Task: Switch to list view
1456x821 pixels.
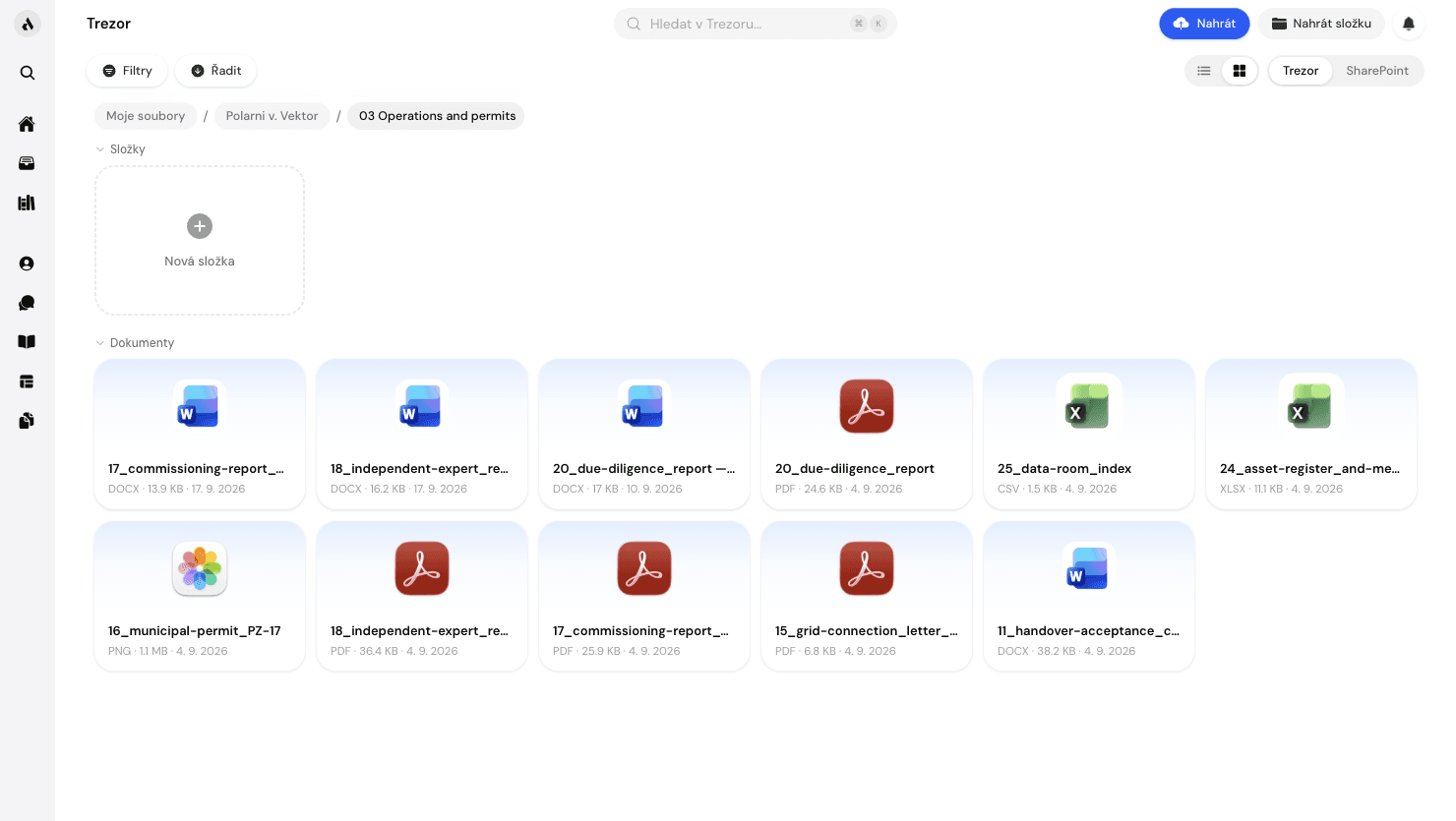Action: tap(1204, 71)
